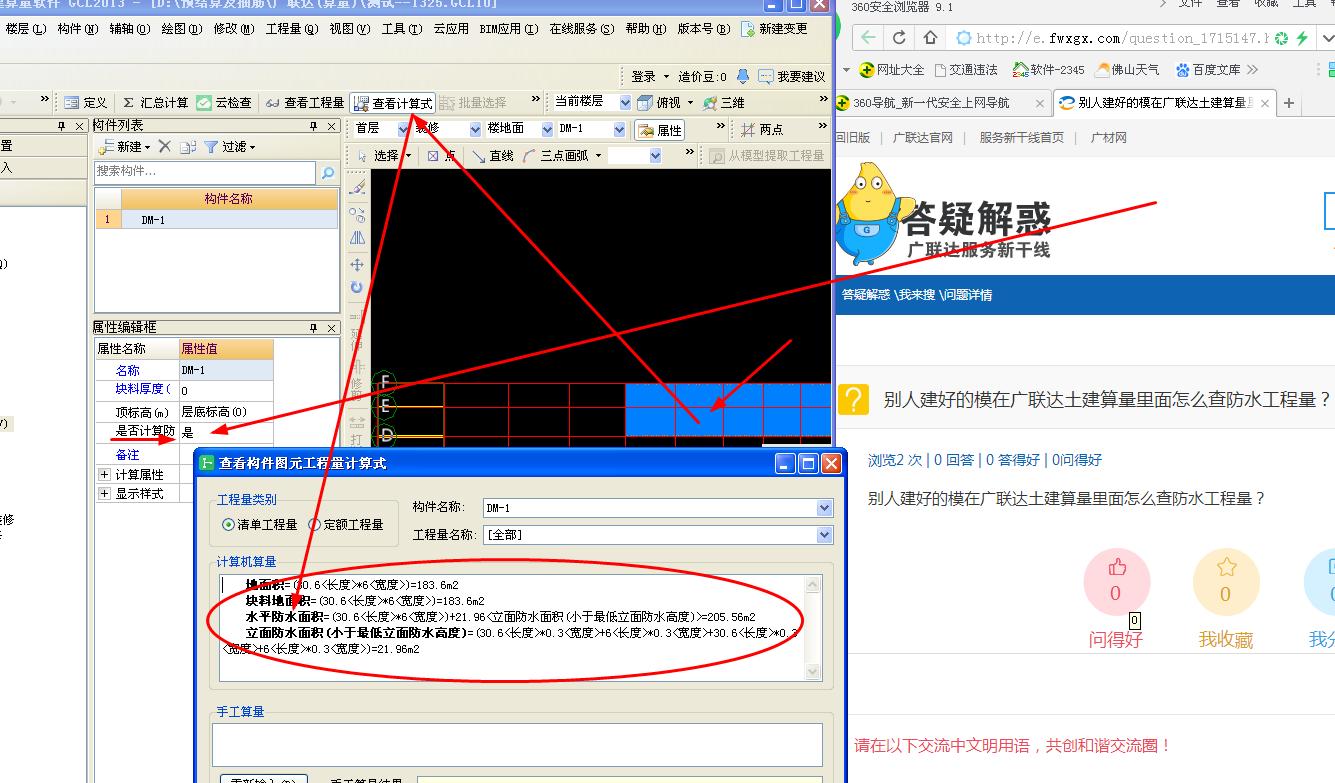Click the copy component icon beside delete
The height and width of the screenshot is (783, 1335).
point(188,147)
